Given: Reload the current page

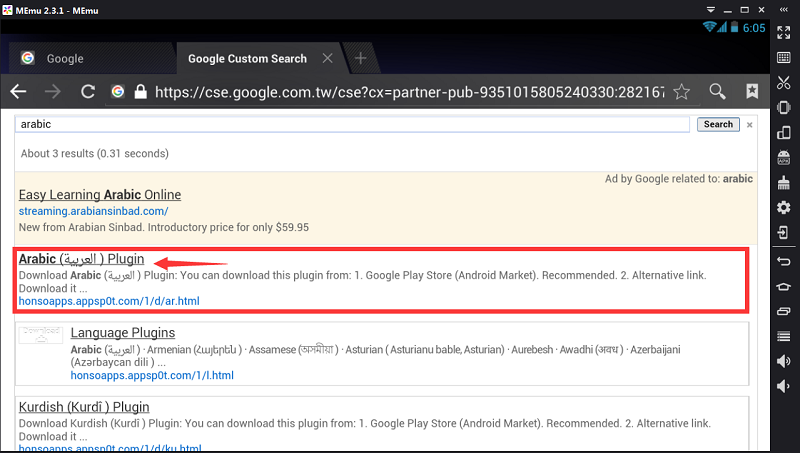Looking at the screenshot, I should (87, 92).
